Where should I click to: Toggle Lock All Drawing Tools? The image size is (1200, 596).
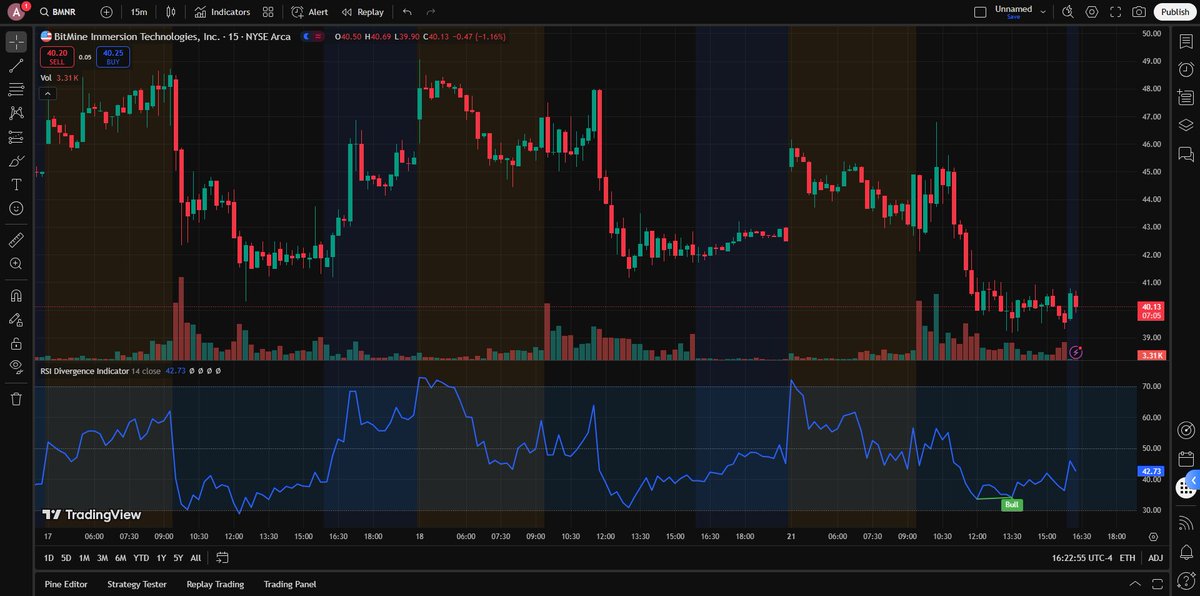[16, 343]
